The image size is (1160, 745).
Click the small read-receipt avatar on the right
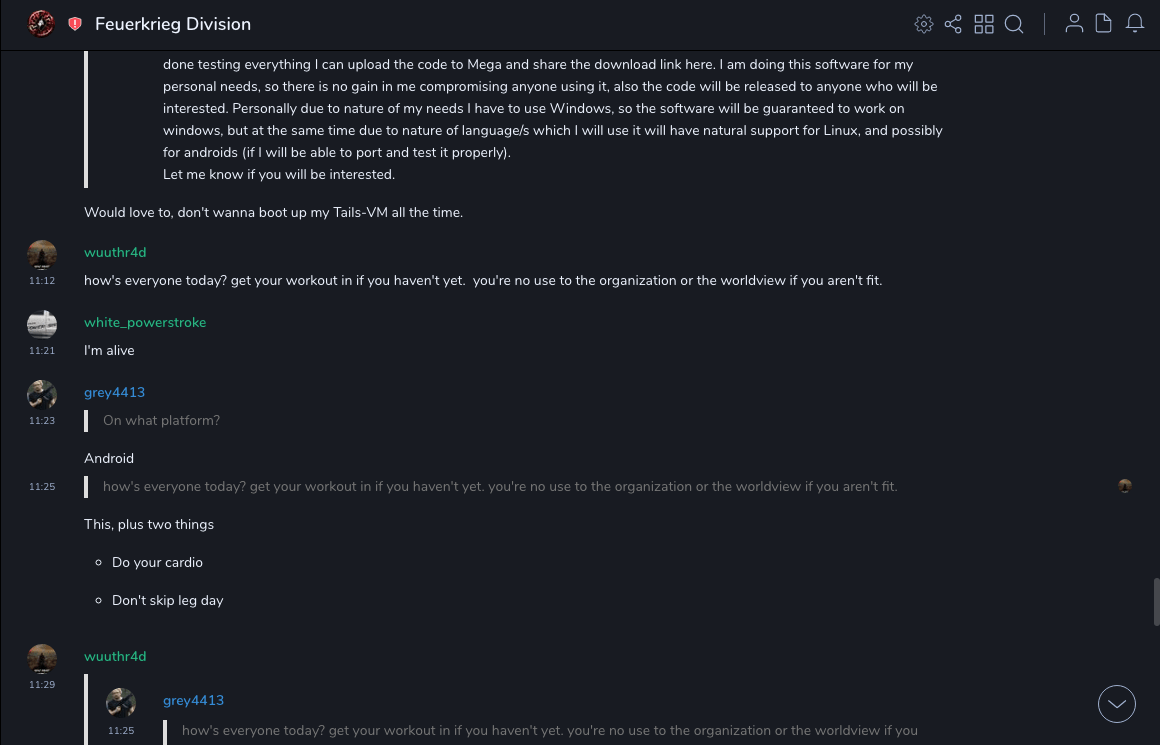point(1125,486)
